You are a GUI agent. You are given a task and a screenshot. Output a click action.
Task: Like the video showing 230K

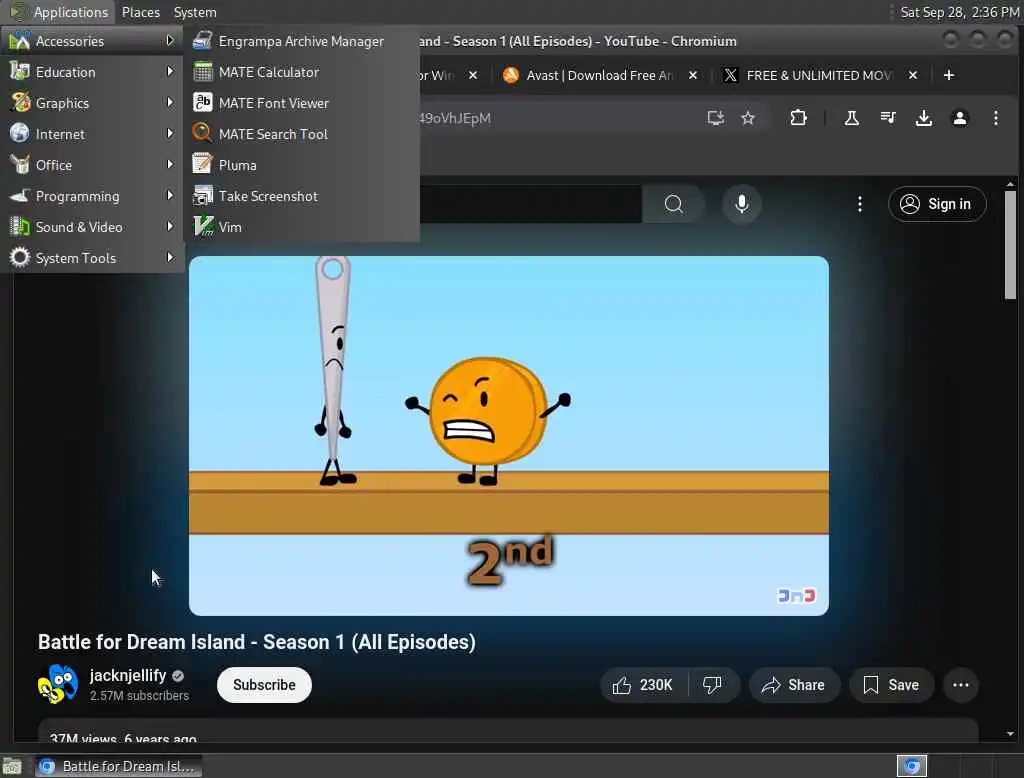[x=643, y=685]
